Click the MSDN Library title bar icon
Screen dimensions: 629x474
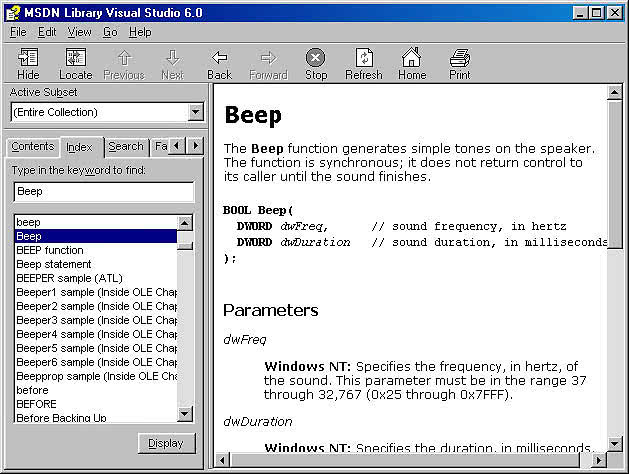tap(13, 13)
